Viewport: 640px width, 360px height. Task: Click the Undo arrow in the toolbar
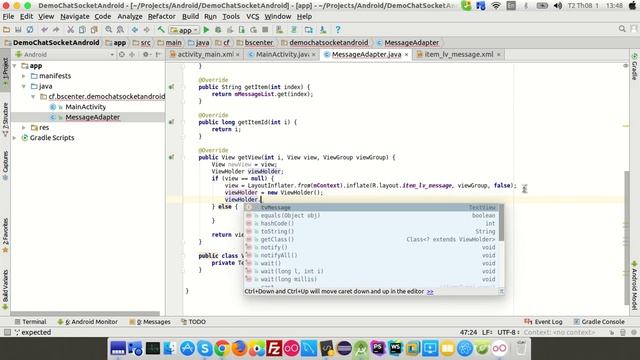[44, 30]
